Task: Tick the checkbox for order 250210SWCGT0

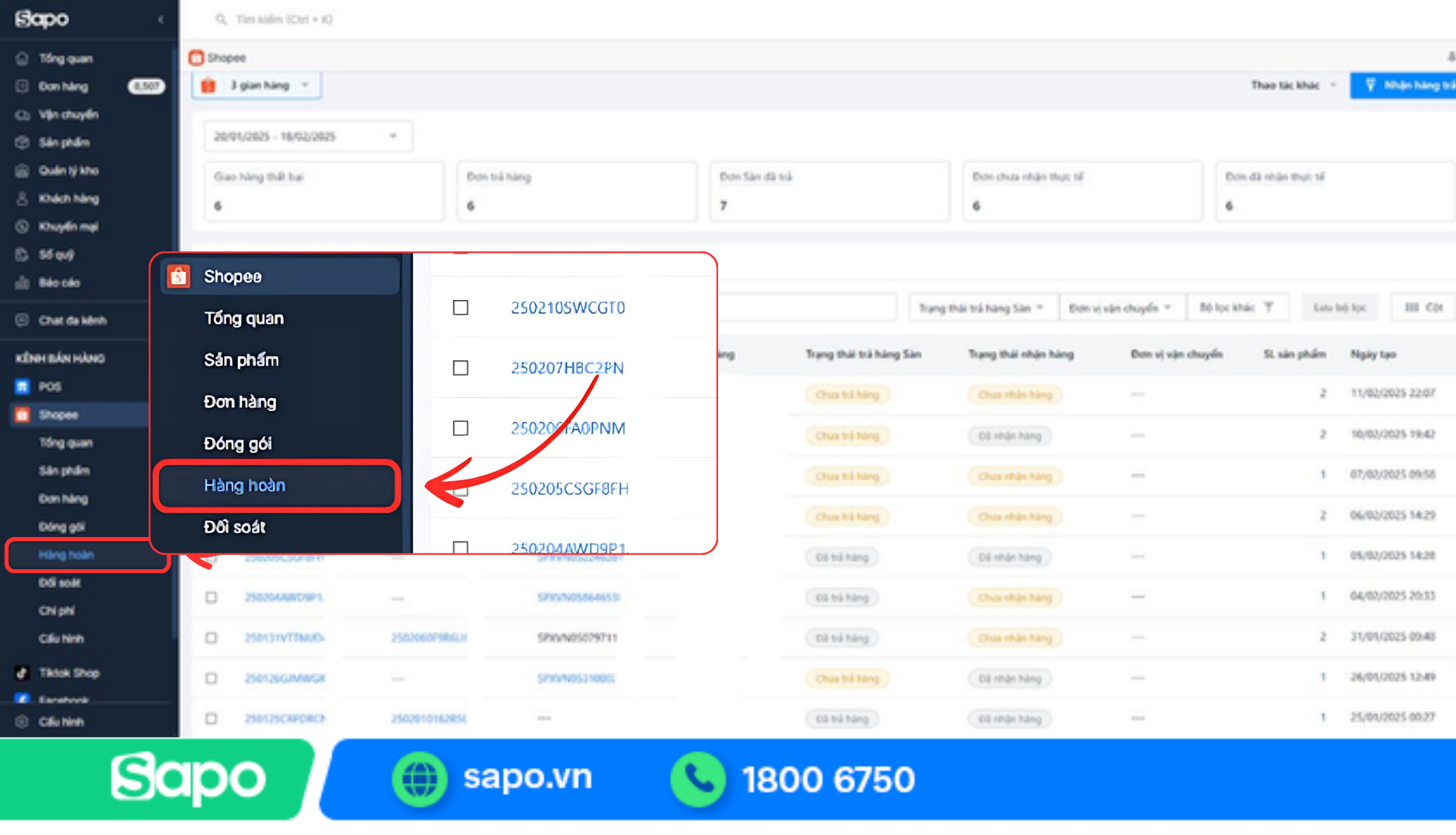Action: [460, 308]
